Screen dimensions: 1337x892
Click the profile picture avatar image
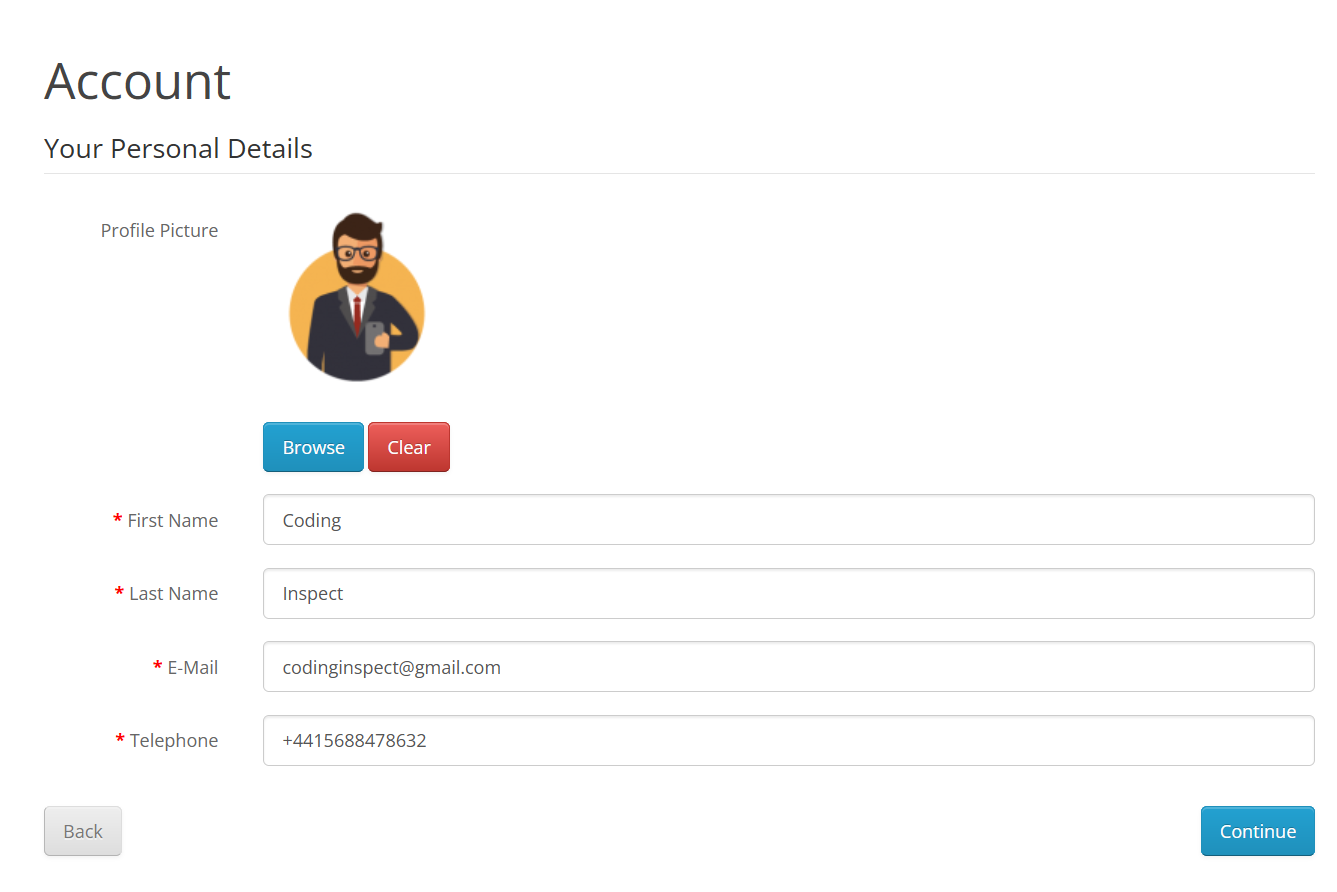point(357,297)
